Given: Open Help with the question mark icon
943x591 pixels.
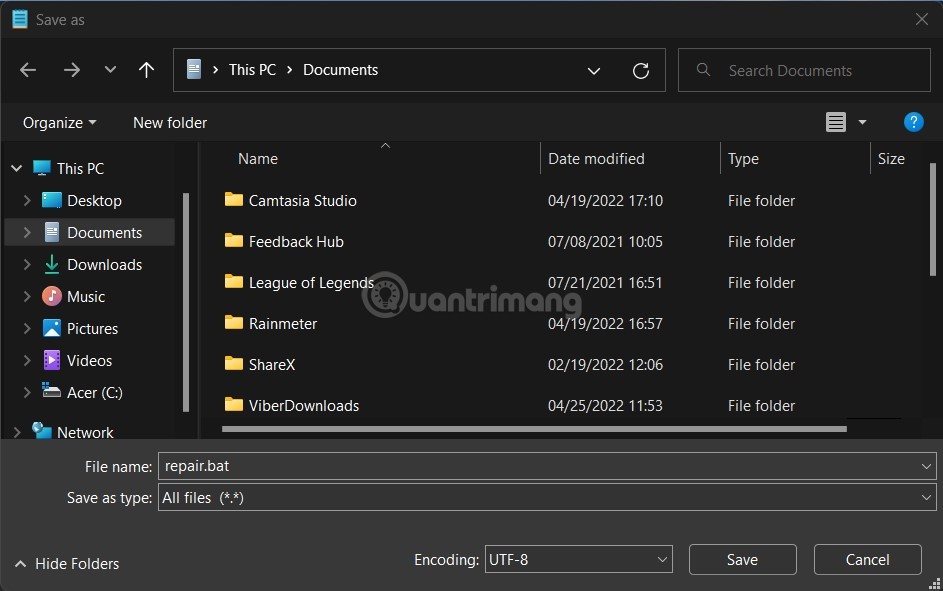Looking at the screenshot, I should point(913,122).
